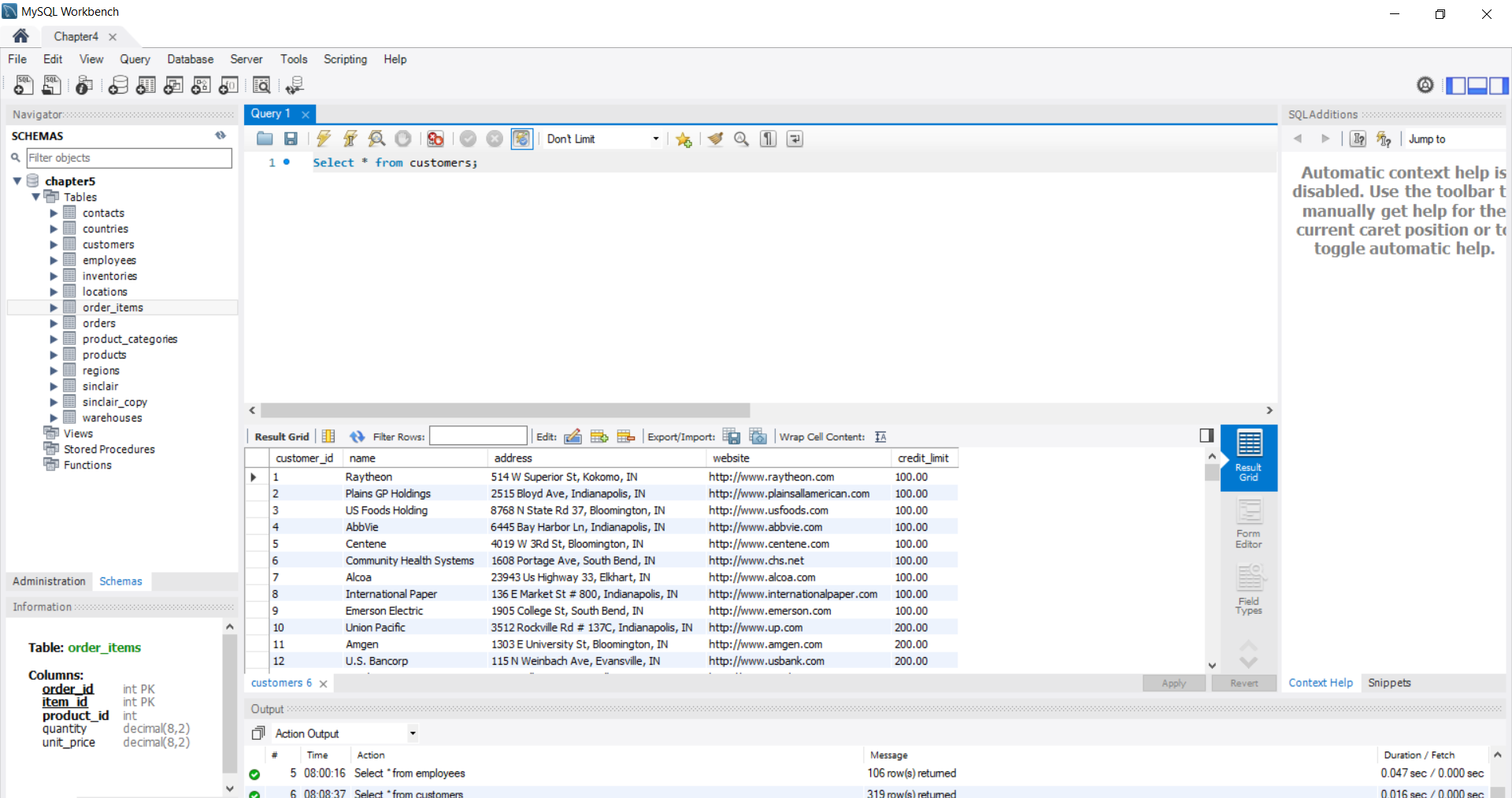The height and width of the screenshot is (798, 1512).
Task: Click the result grid vertical scrollbar thumb
Action: tap(1212, 472)
